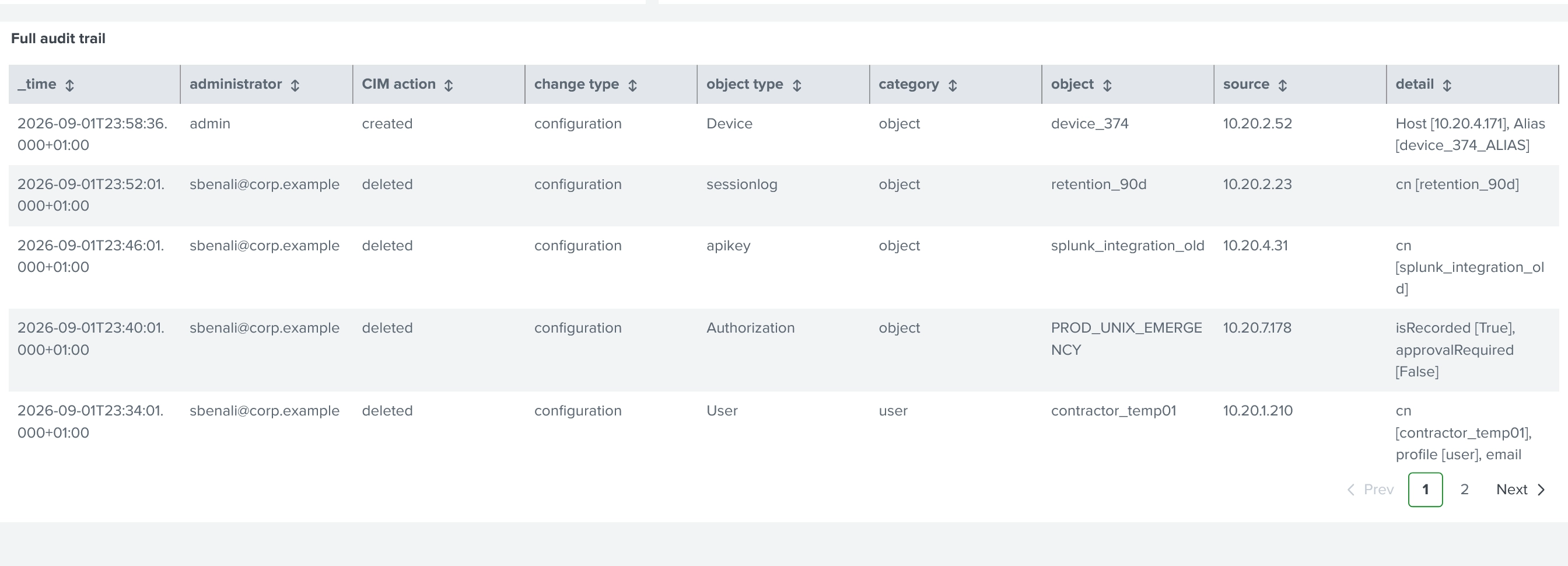The height and width of the screenshot is (566, 1568).
Task: Toggle sort icon beside CIM action
Action: point(449,85)
